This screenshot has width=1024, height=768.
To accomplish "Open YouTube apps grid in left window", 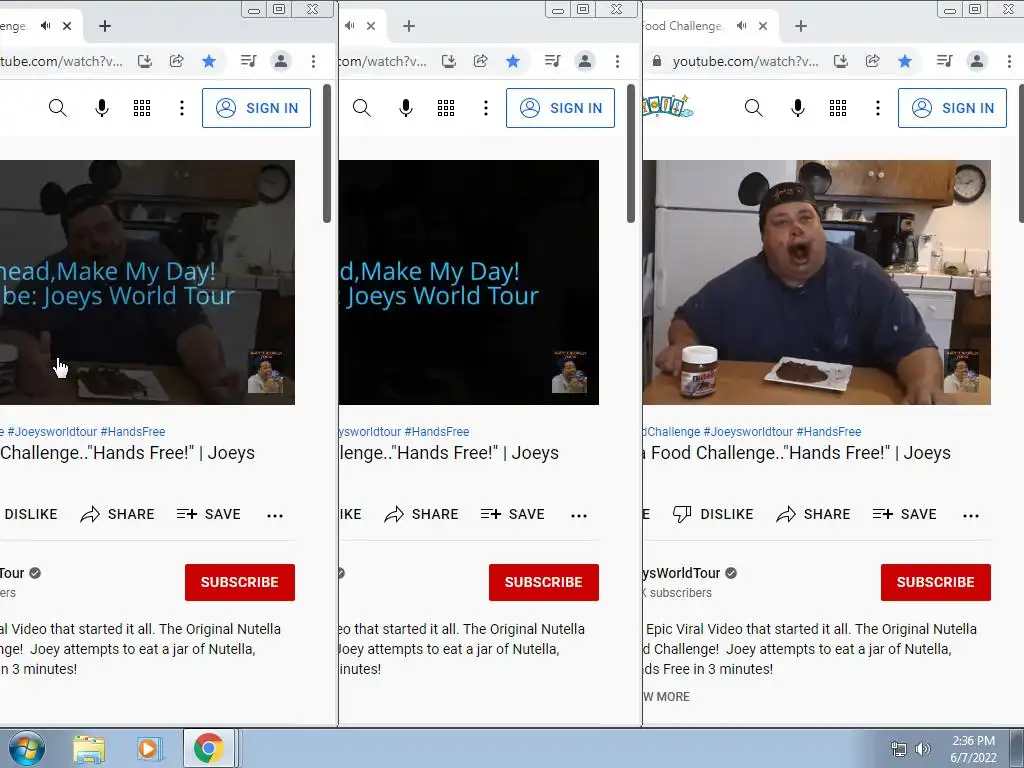I will pyautogui.click(x=142, y=108).
